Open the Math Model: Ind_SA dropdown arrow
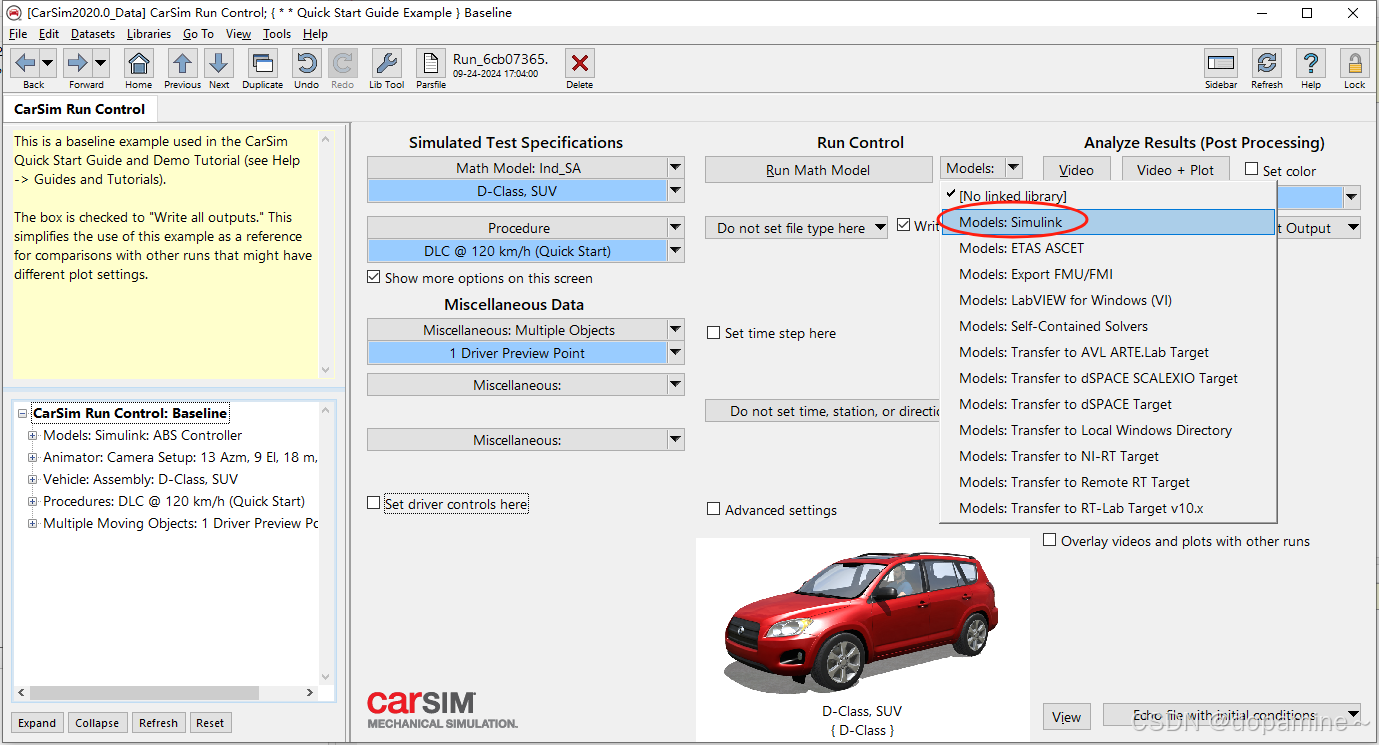1379x745 pixels. [x=676, y=168]
